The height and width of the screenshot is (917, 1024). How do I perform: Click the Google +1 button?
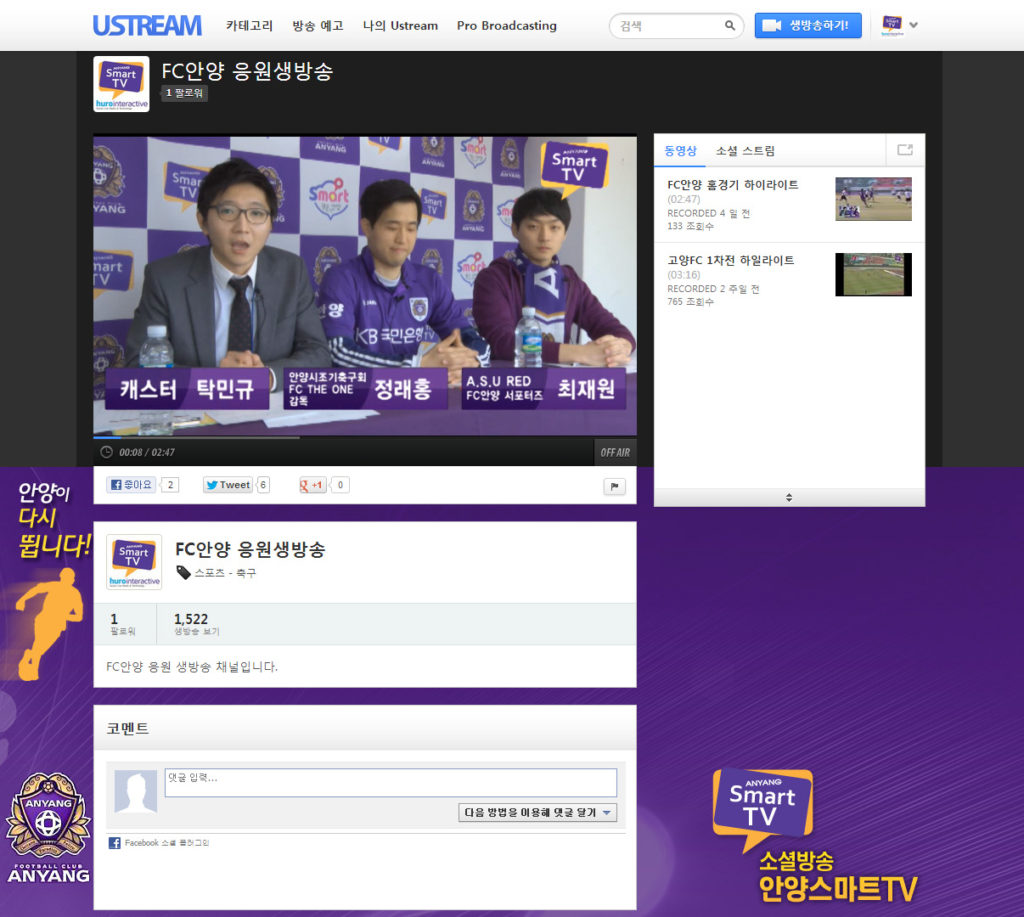pos(314,485)
